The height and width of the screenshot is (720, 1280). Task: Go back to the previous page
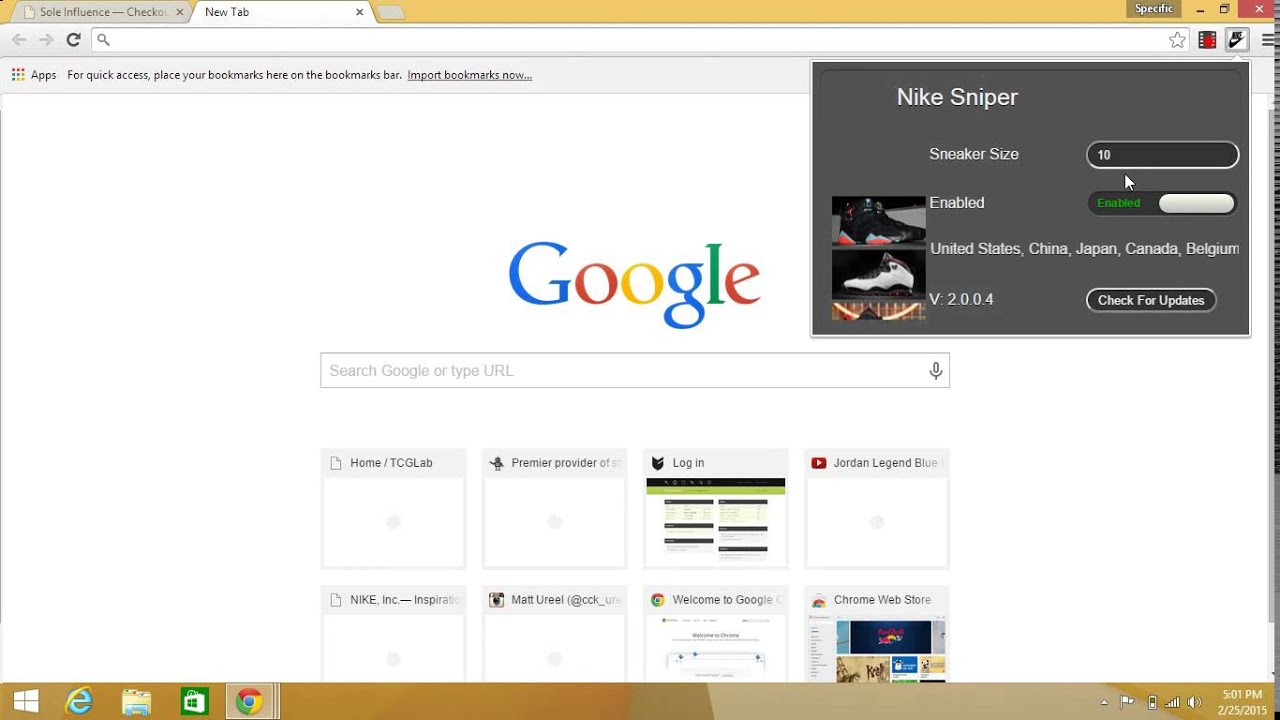coord(19,40)
